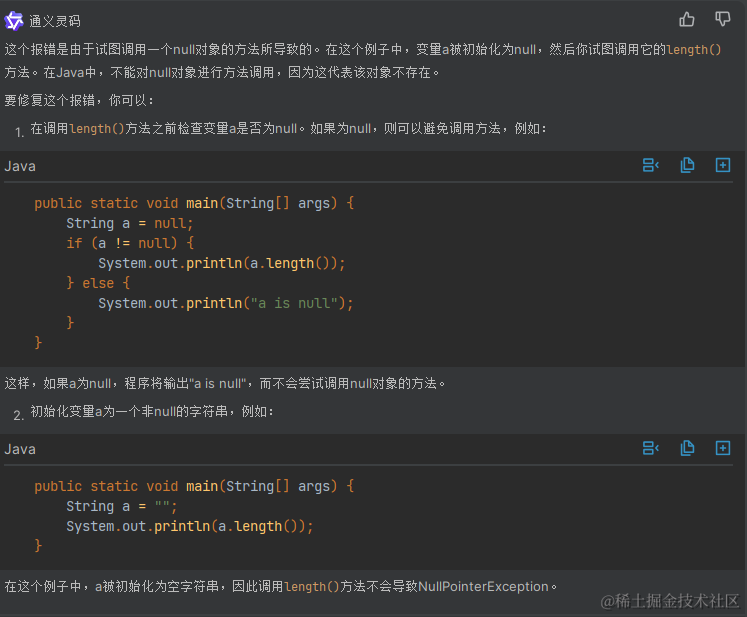Click the thumbs up feedback icon
747x617 pixels.
click(x=686, y=20)
